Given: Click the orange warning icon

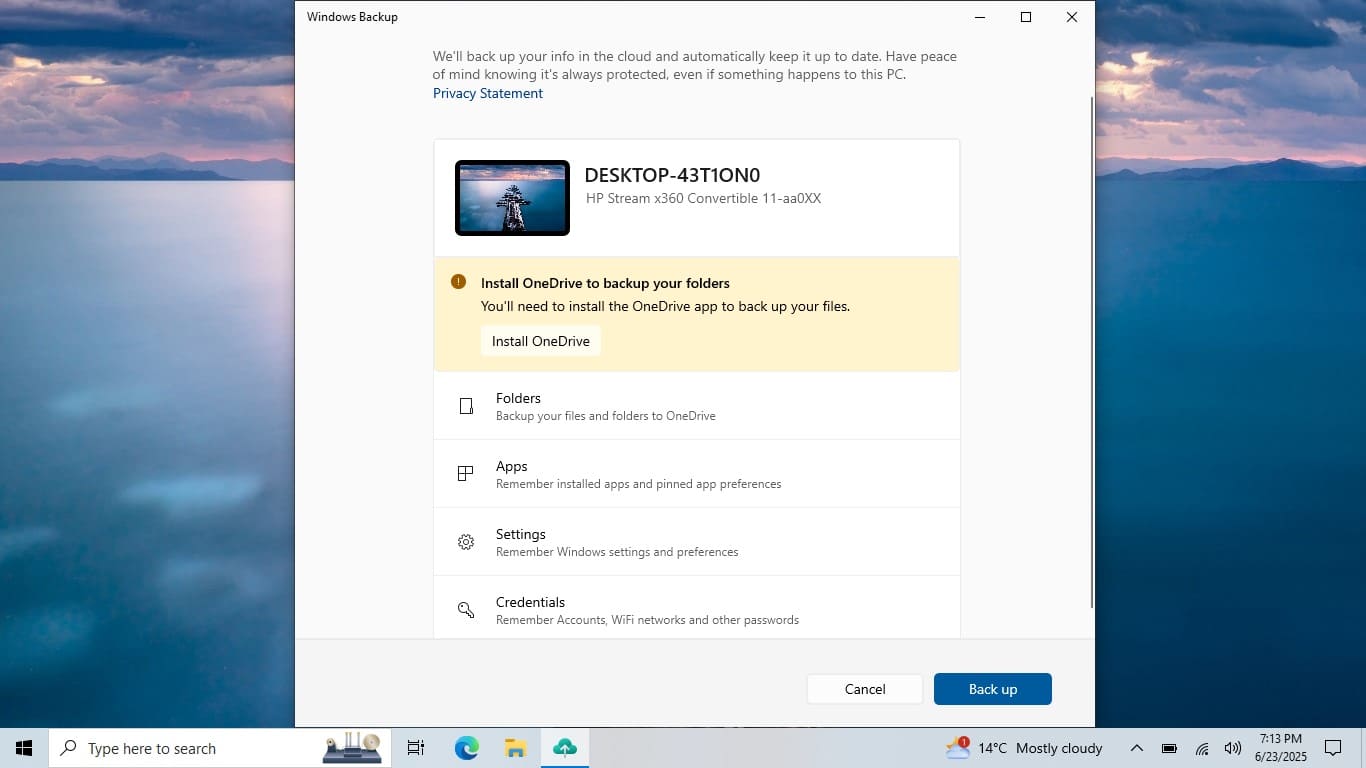Looking at the screenshot, I should coord(459,282).
